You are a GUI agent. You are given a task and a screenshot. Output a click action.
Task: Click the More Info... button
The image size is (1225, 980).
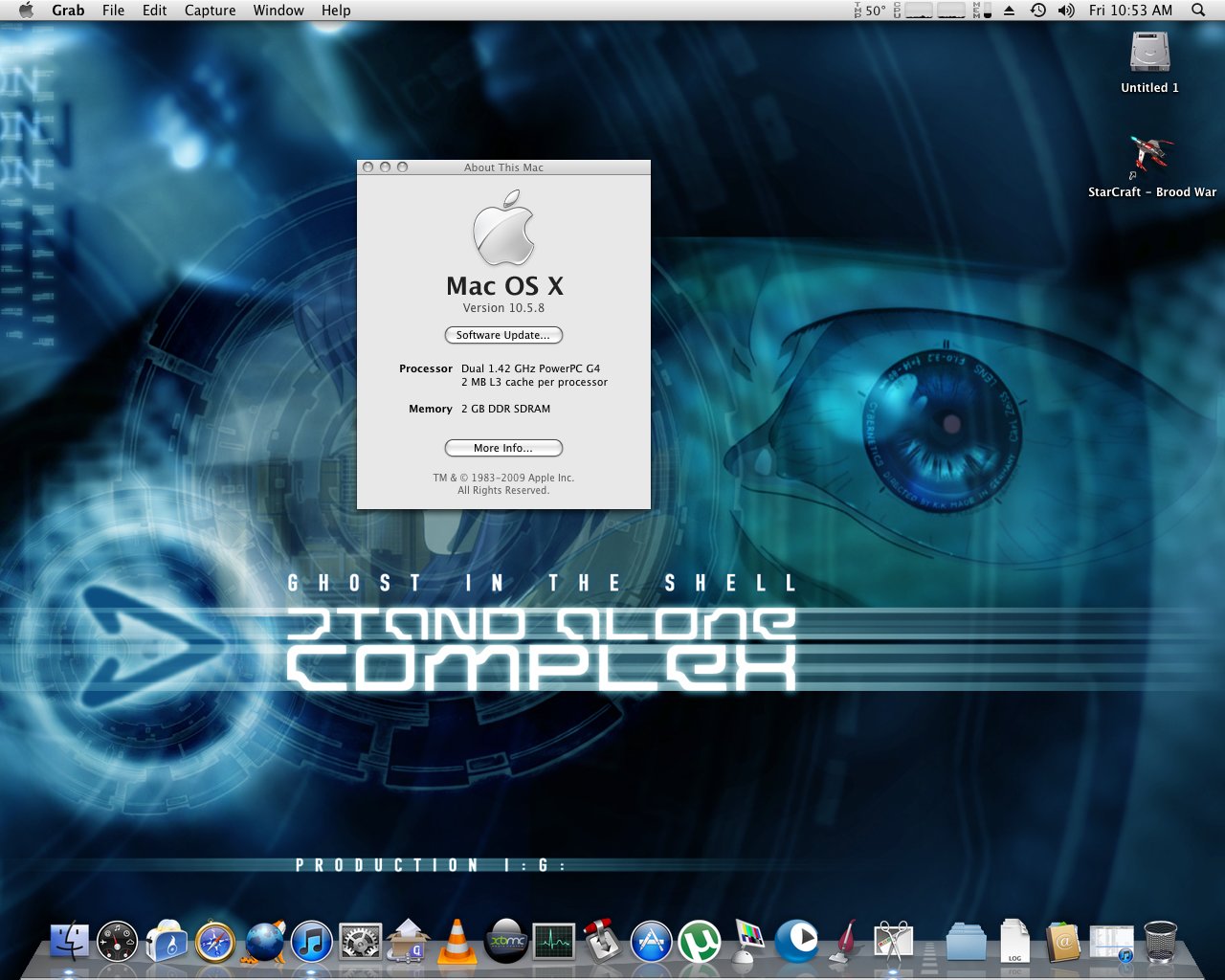pos(503,448)
